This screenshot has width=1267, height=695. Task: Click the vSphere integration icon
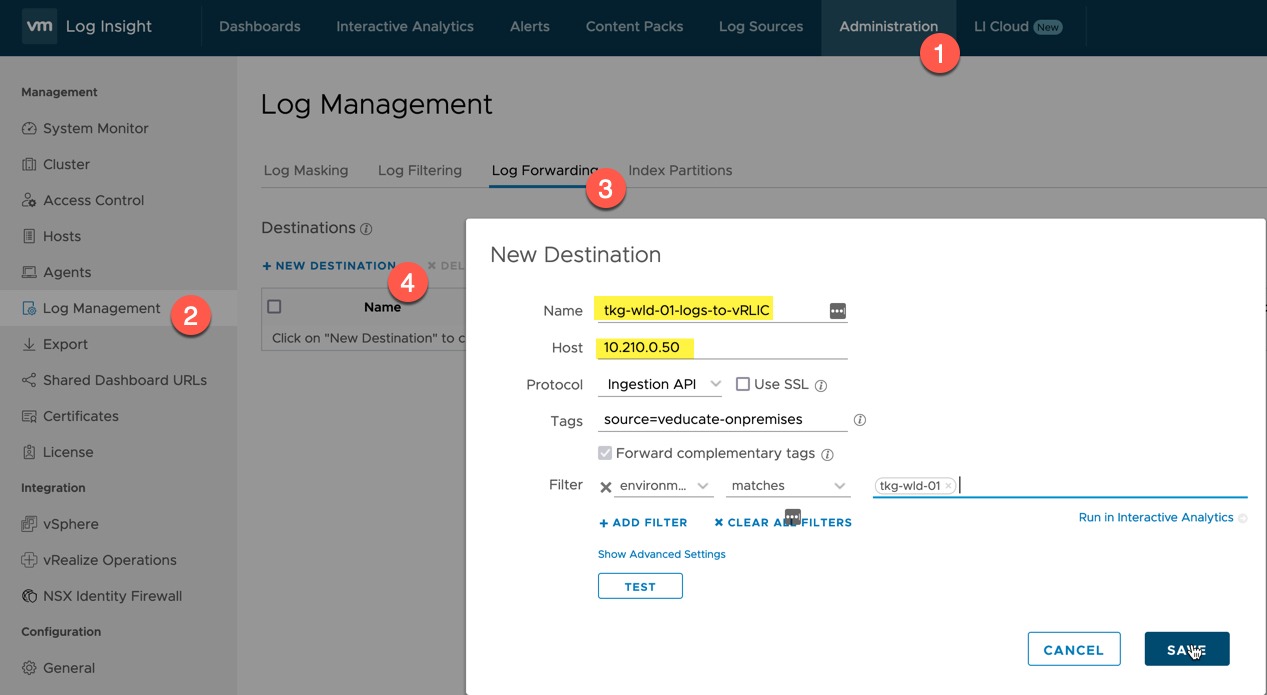coord(29,525)
